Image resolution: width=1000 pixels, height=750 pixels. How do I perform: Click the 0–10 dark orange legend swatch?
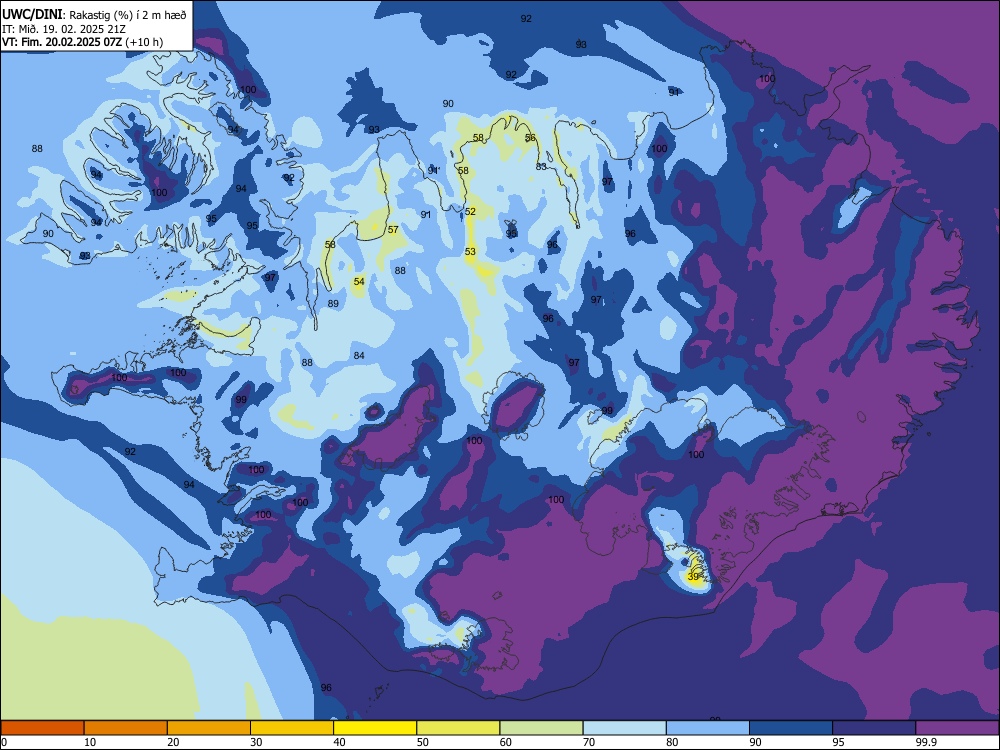42,728
